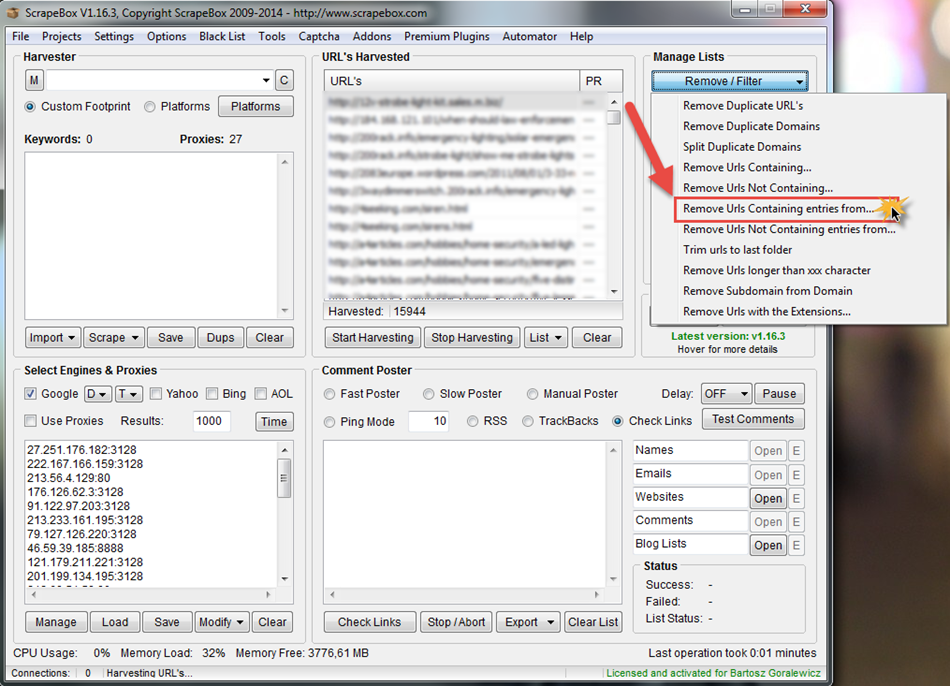The image size is (950, 686).
Task: Click the E button next to Names
Action: pos(796,451)
